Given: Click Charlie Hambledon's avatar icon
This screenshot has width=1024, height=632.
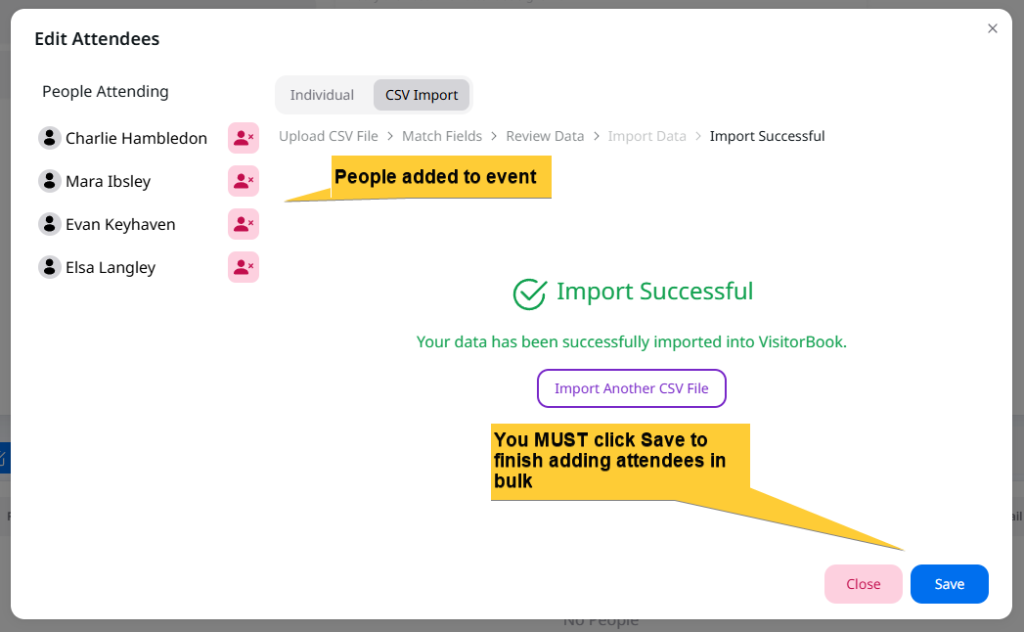Looking at the screenshot, I should click(x=50, y=138).
